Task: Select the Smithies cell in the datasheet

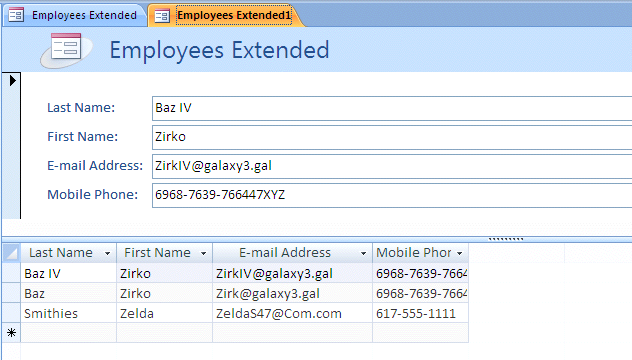Action: pyautogui.click(x=69, y=313)
